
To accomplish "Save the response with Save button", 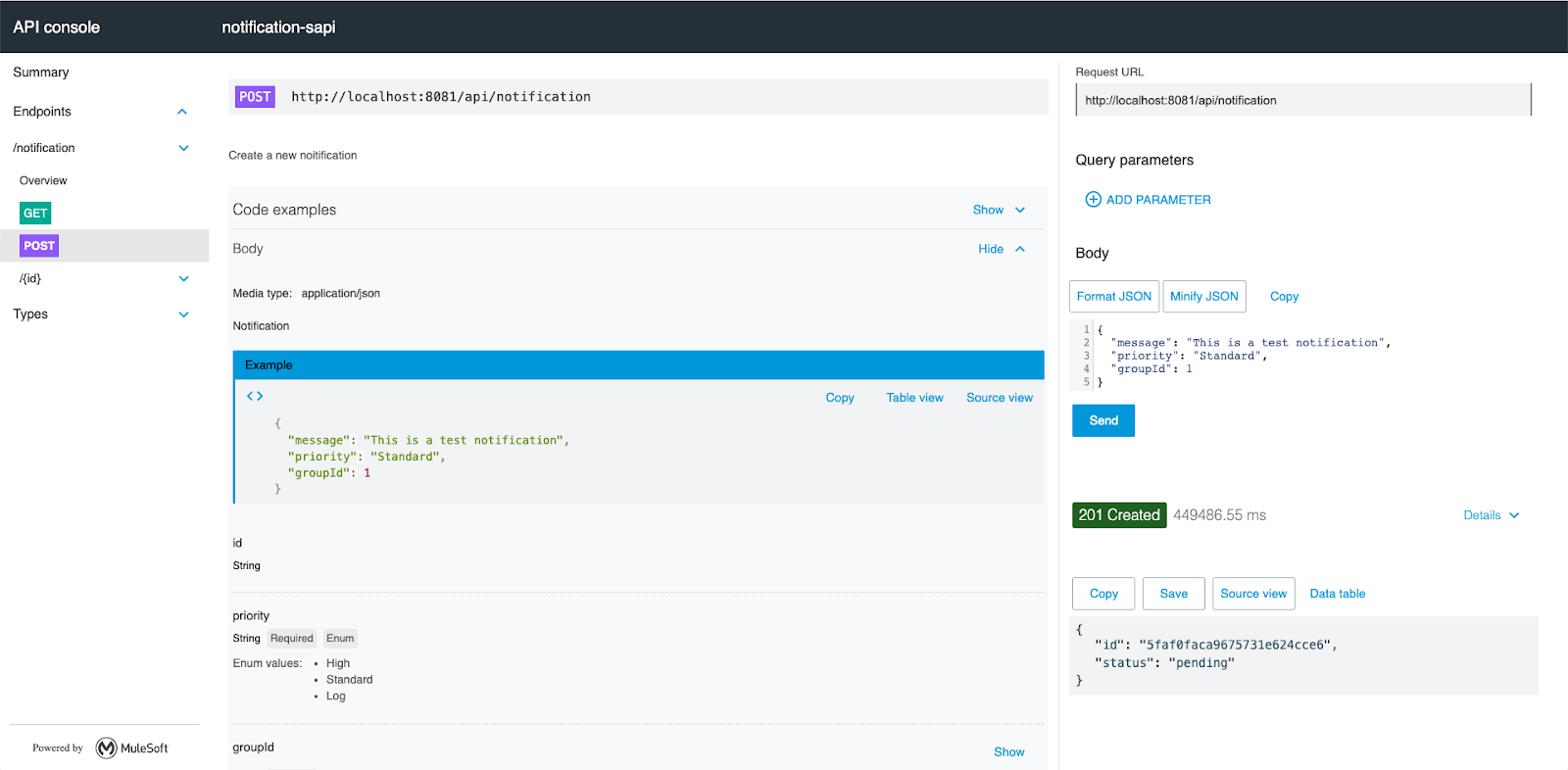I will click(x=1173, y=594).
